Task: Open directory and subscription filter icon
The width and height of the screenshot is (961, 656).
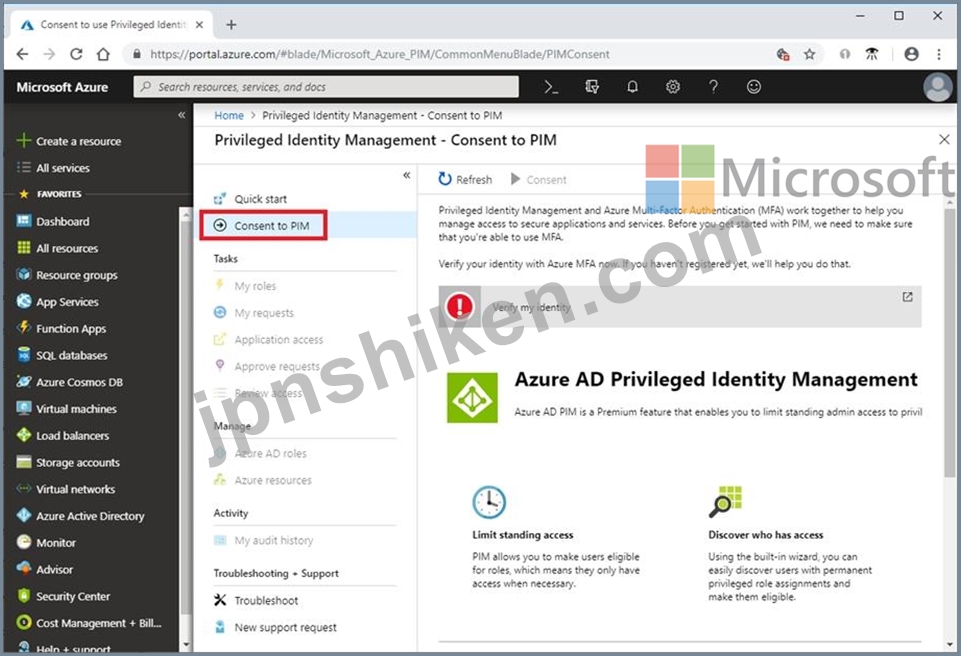Action: click(x=591, y=87)
